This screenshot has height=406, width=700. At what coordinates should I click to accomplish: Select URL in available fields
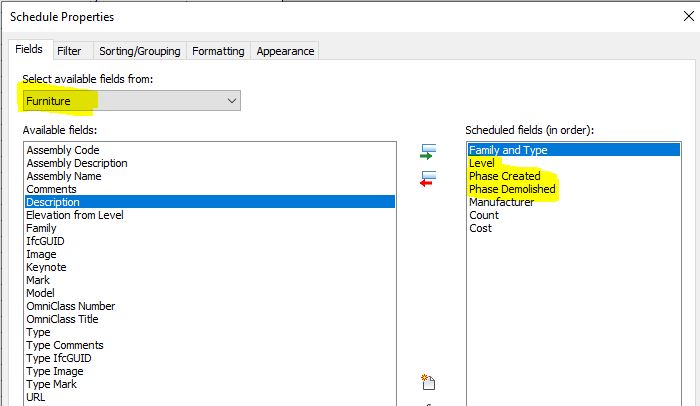point(210,397)
